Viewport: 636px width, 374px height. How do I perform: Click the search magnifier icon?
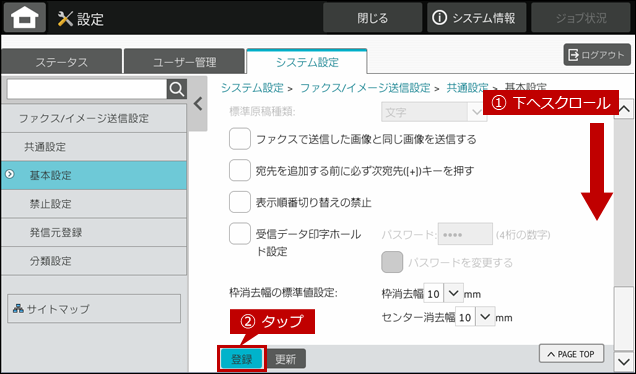(x=177, y=89)
